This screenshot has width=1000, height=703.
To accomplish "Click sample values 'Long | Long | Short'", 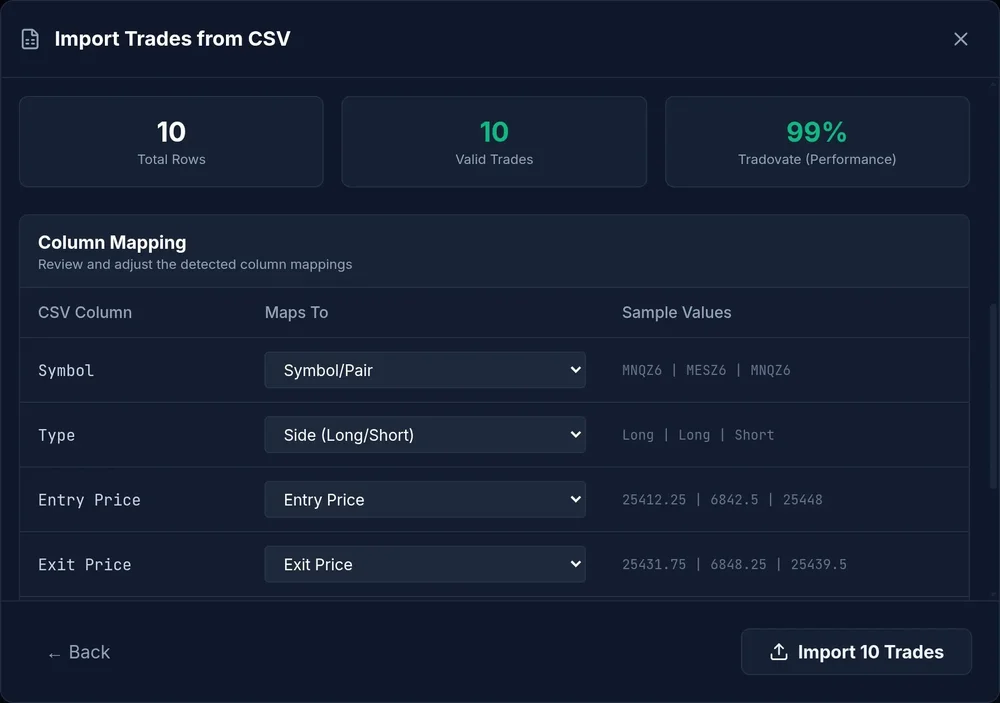I will 698,435.
